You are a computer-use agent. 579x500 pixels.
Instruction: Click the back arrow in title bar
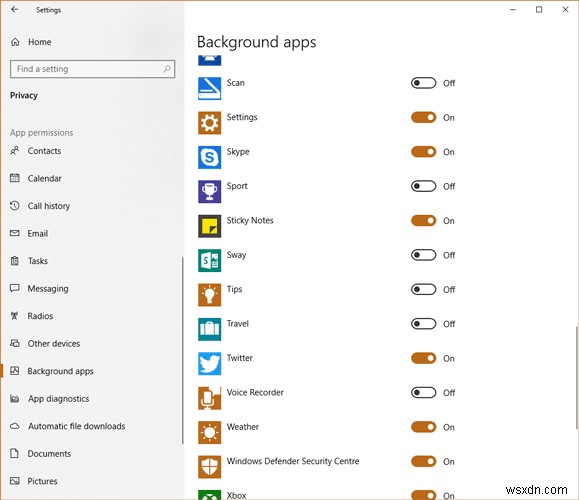click(x=14, y=10)
